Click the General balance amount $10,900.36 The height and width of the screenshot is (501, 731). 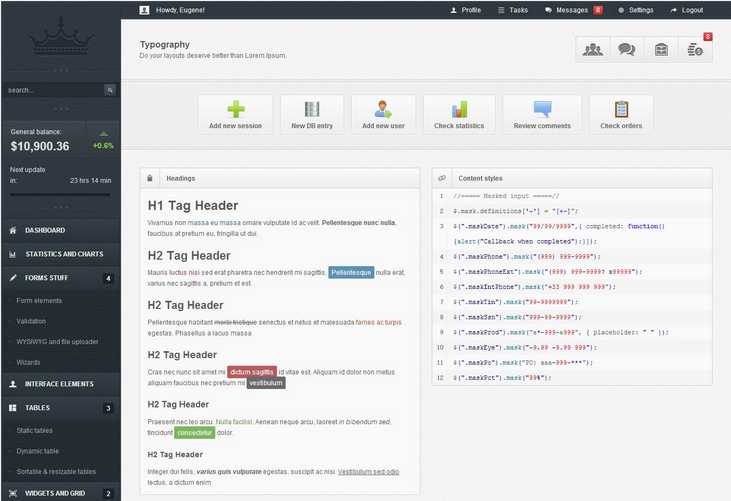pos(40,146)
